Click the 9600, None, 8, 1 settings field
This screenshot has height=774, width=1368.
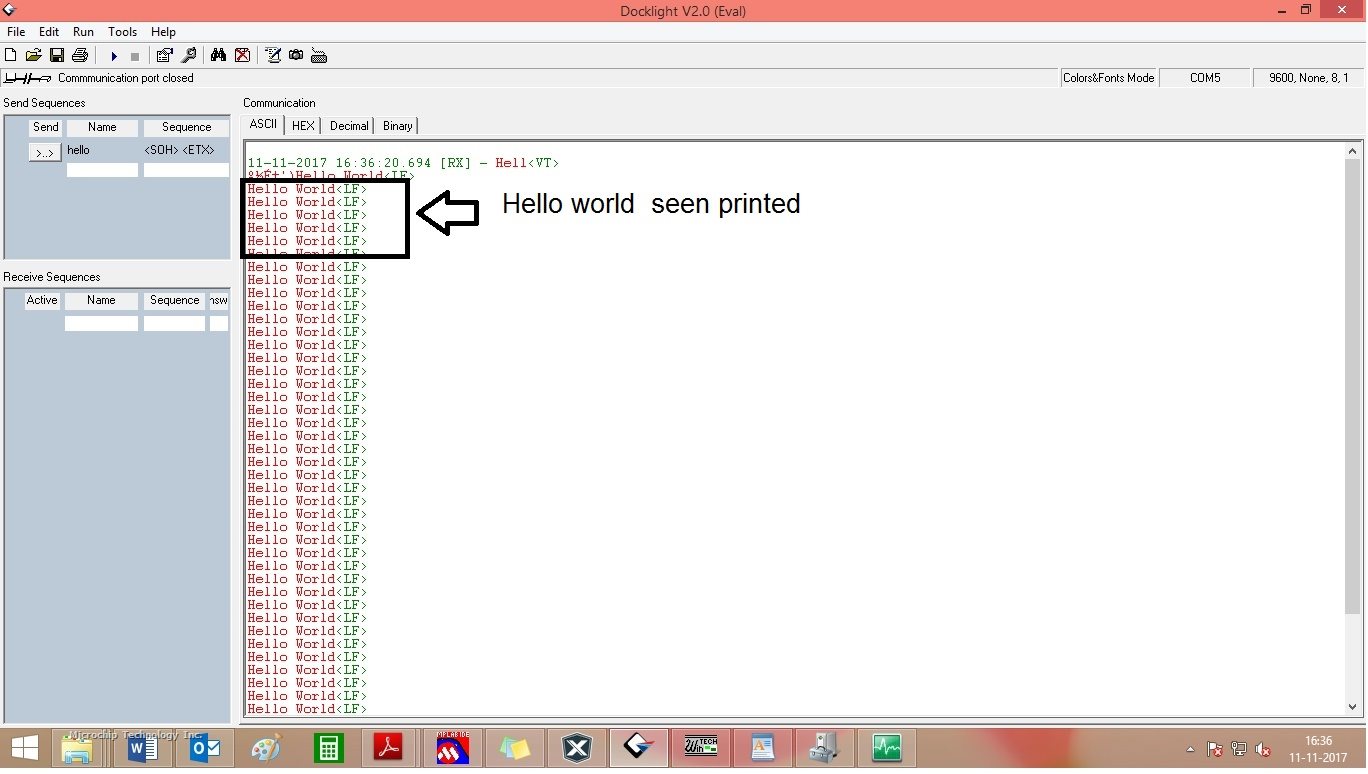[1308, 78]
